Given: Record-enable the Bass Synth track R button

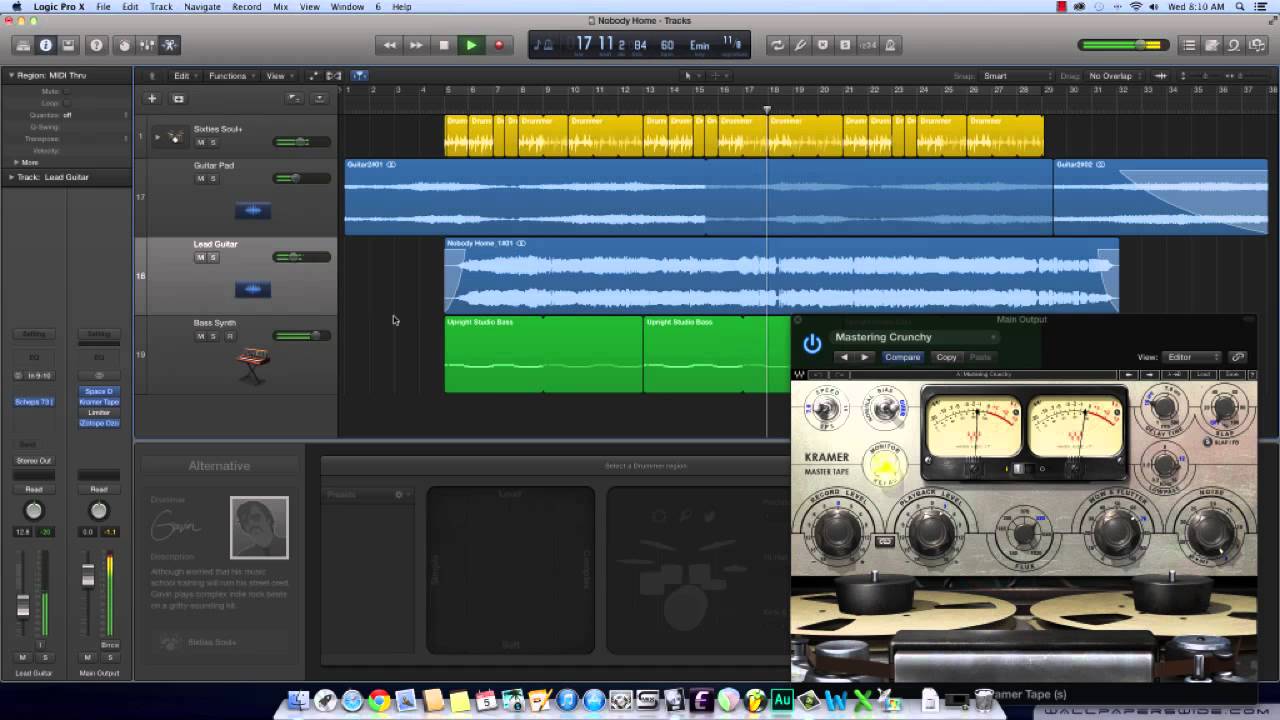Looking at the screenshot, I should (229, 336).
